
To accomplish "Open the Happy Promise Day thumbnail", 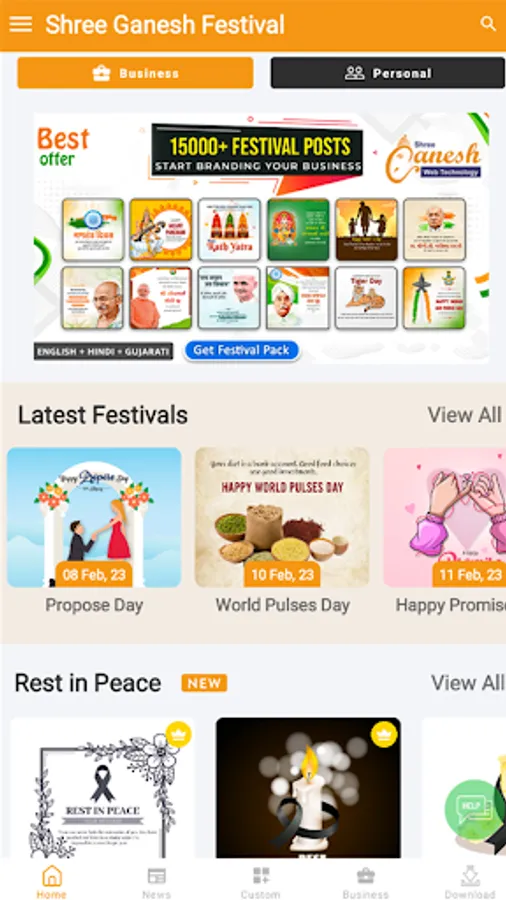I will [x=445, y=517].
